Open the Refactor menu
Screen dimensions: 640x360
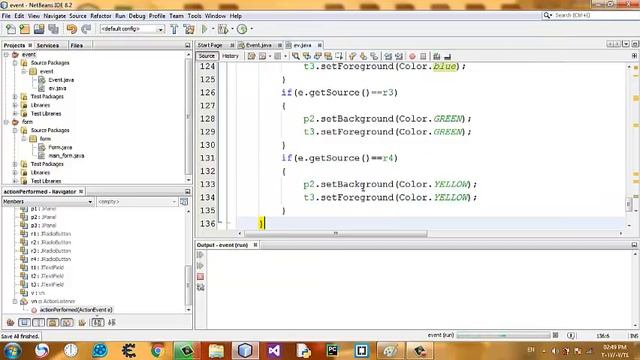tap(100, 16)
